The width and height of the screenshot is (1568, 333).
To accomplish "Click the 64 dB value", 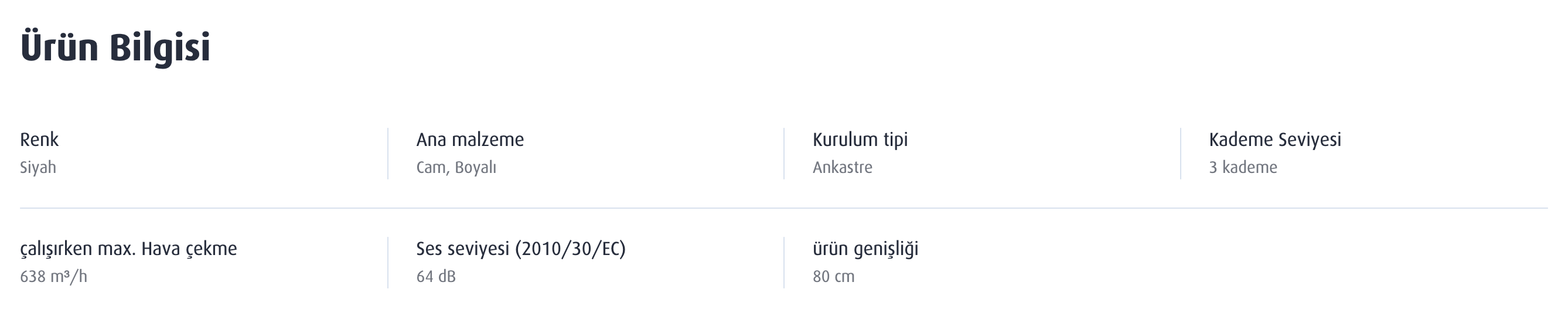I will (x=436, y=276).
